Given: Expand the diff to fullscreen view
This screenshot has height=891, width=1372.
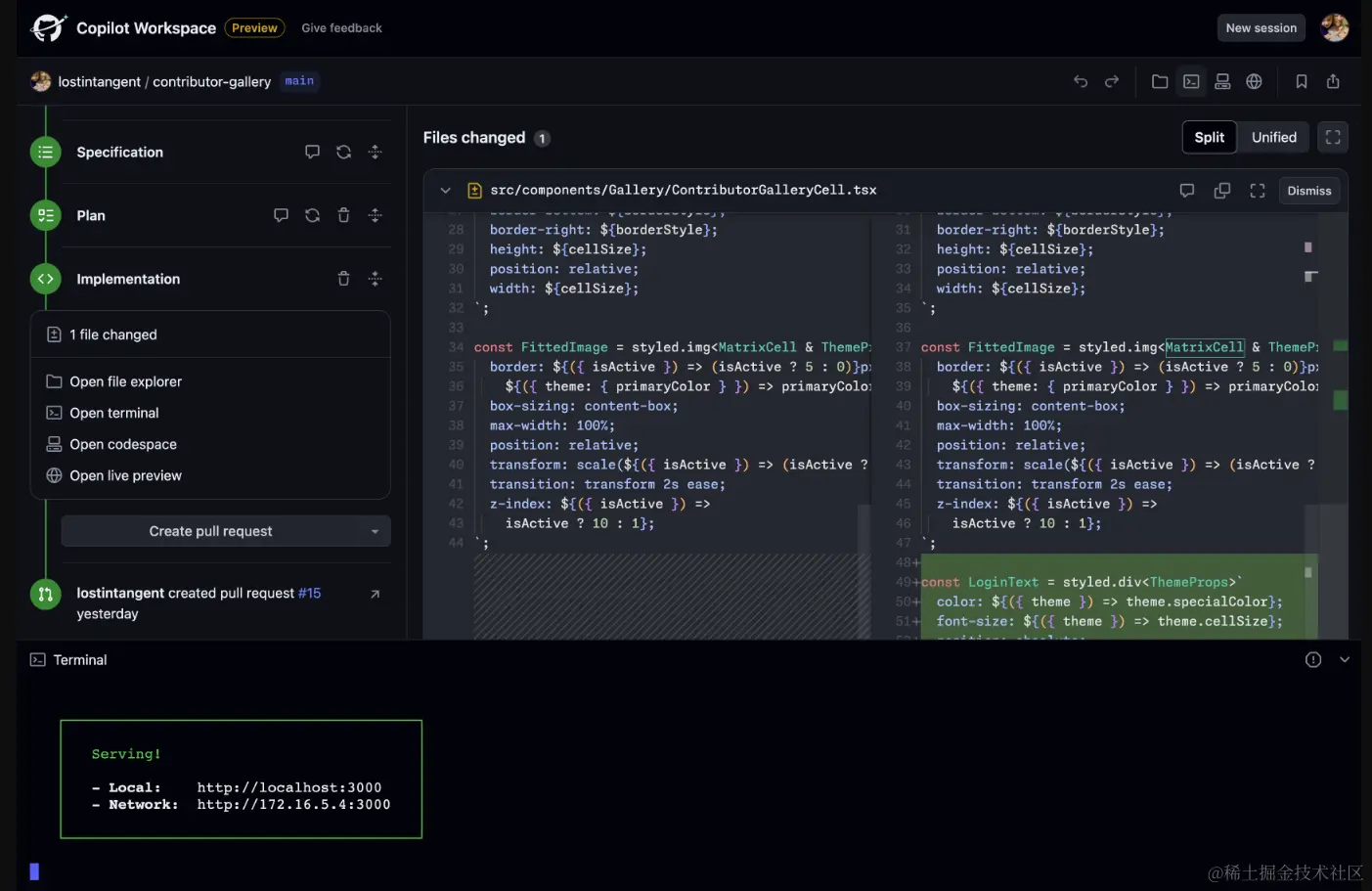Looking at the screenshot, I should pyautogui.click(x=1258, y=190).
